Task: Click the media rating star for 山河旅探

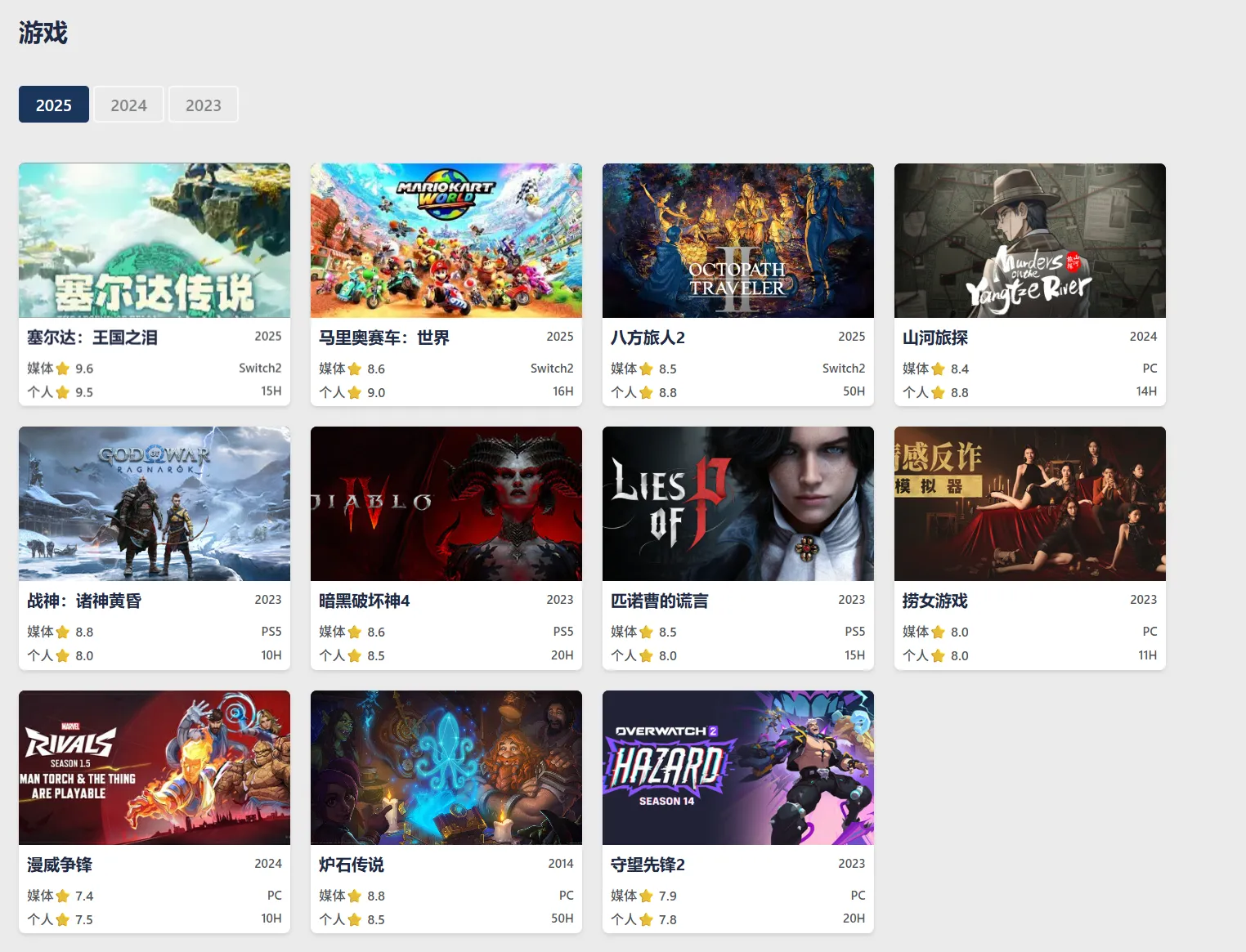Action: [x=939, y=369]
